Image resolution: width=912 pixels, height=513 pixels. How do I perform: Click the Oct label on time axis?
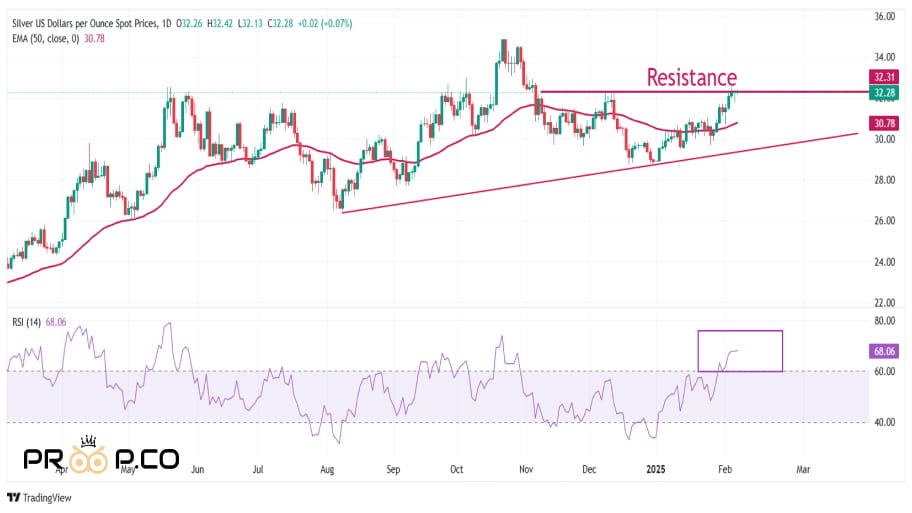click(x=457, y=469)
